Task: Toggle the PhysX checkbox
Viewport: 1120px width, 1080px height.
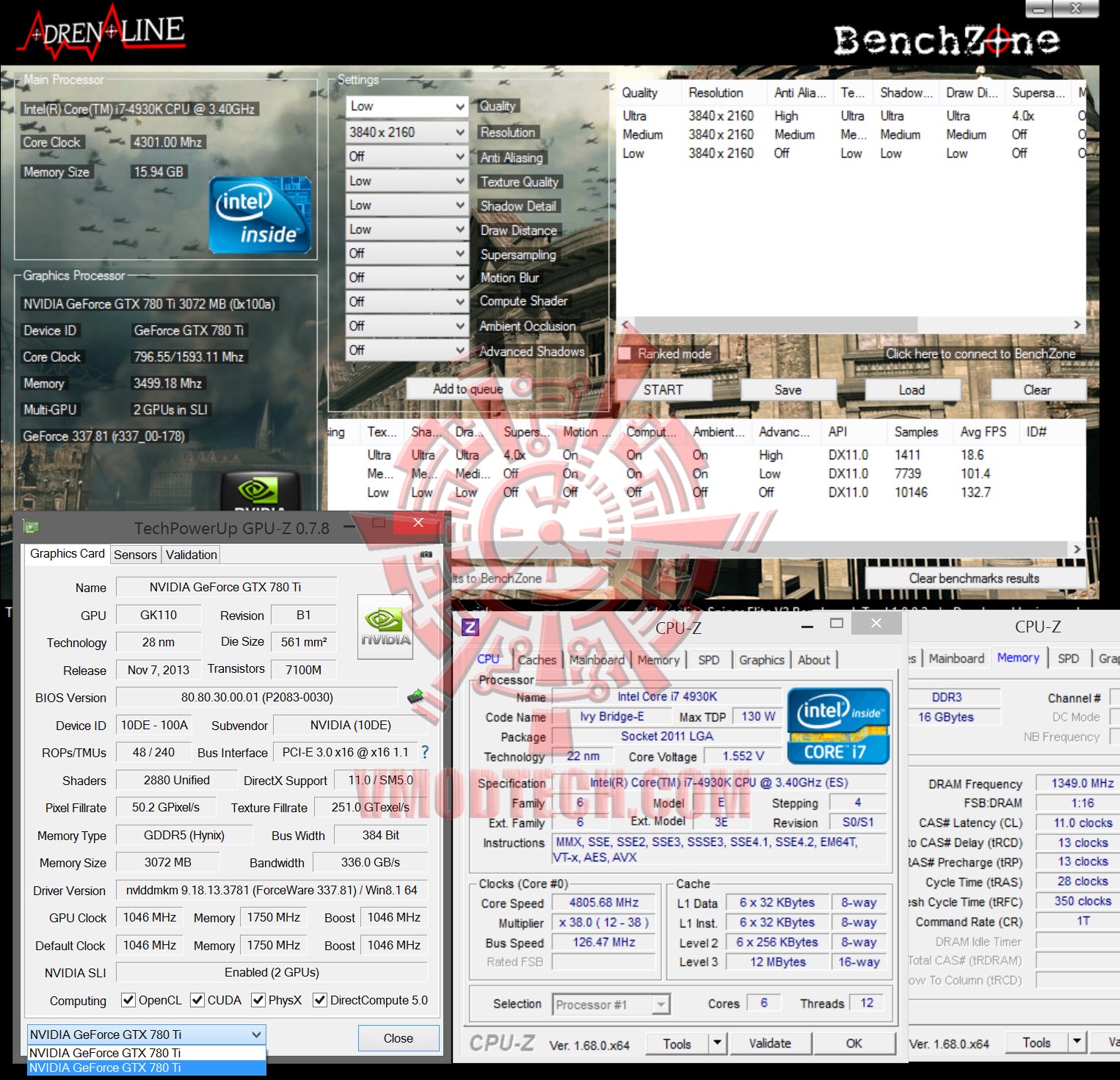Action: 258,1000
